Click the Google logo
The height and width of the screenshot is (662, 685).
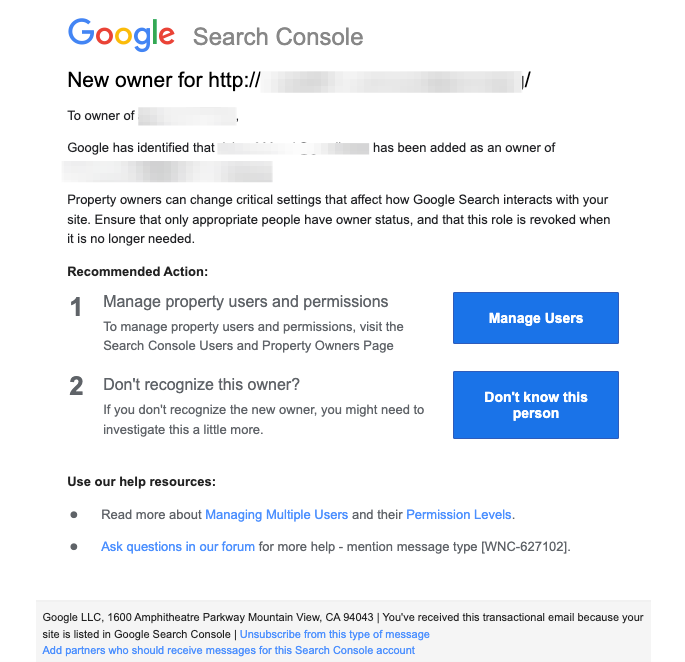coord(121,35)
